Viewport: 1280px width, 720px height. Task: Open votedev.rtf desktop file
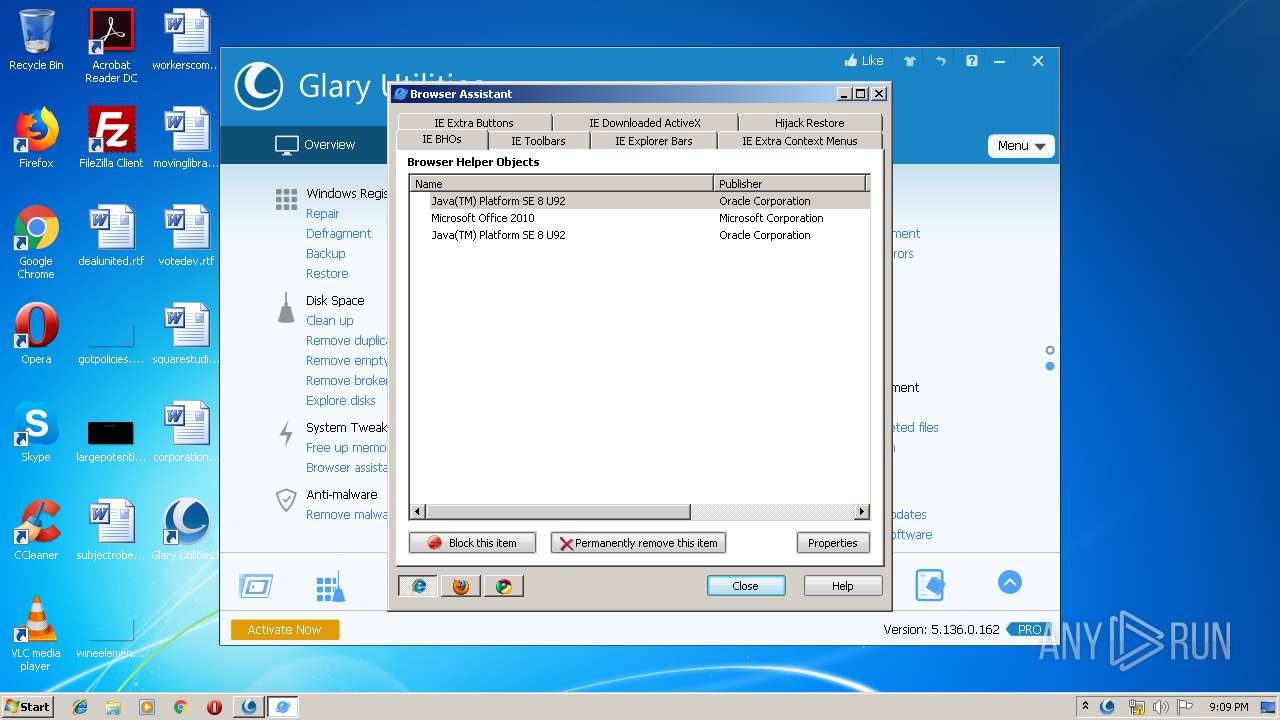[x=186, y=236]
